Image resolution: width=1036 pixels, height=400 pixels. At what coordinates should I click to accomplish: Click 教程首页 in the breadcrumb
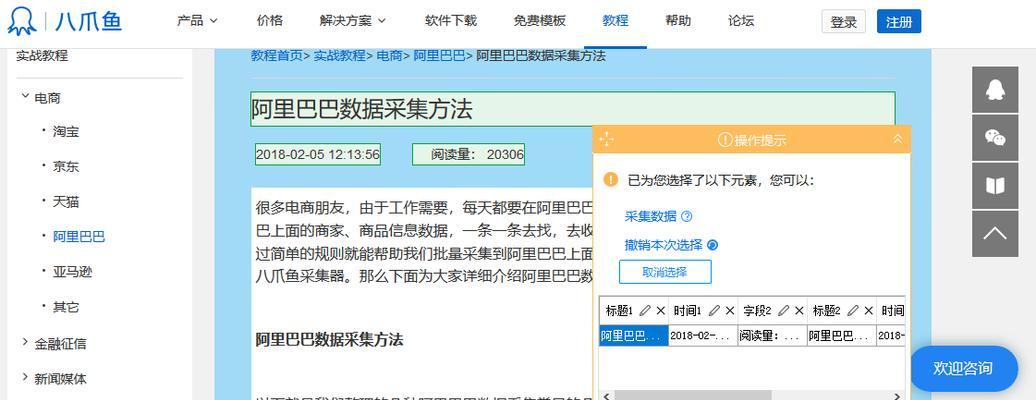tap(277, 56)
